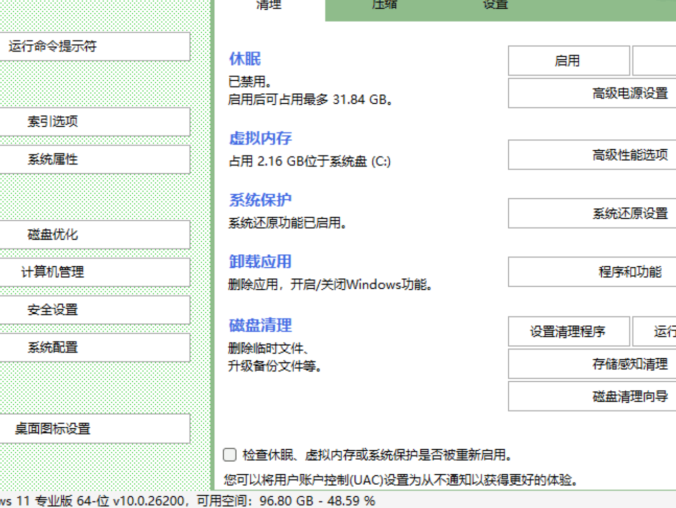Click the text 占用 2.16 GB位于系统盘 (C:)
This screenshot has width=676, height=508.
pos(310,161)
